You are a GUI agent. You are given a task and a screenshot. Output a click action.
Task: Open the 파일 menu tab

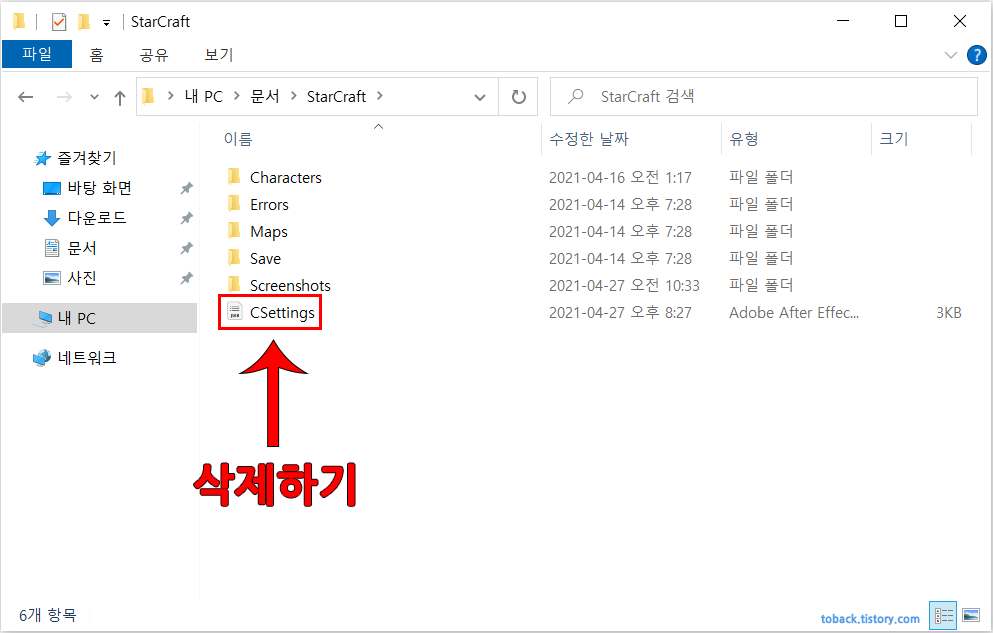click(37, 54)
